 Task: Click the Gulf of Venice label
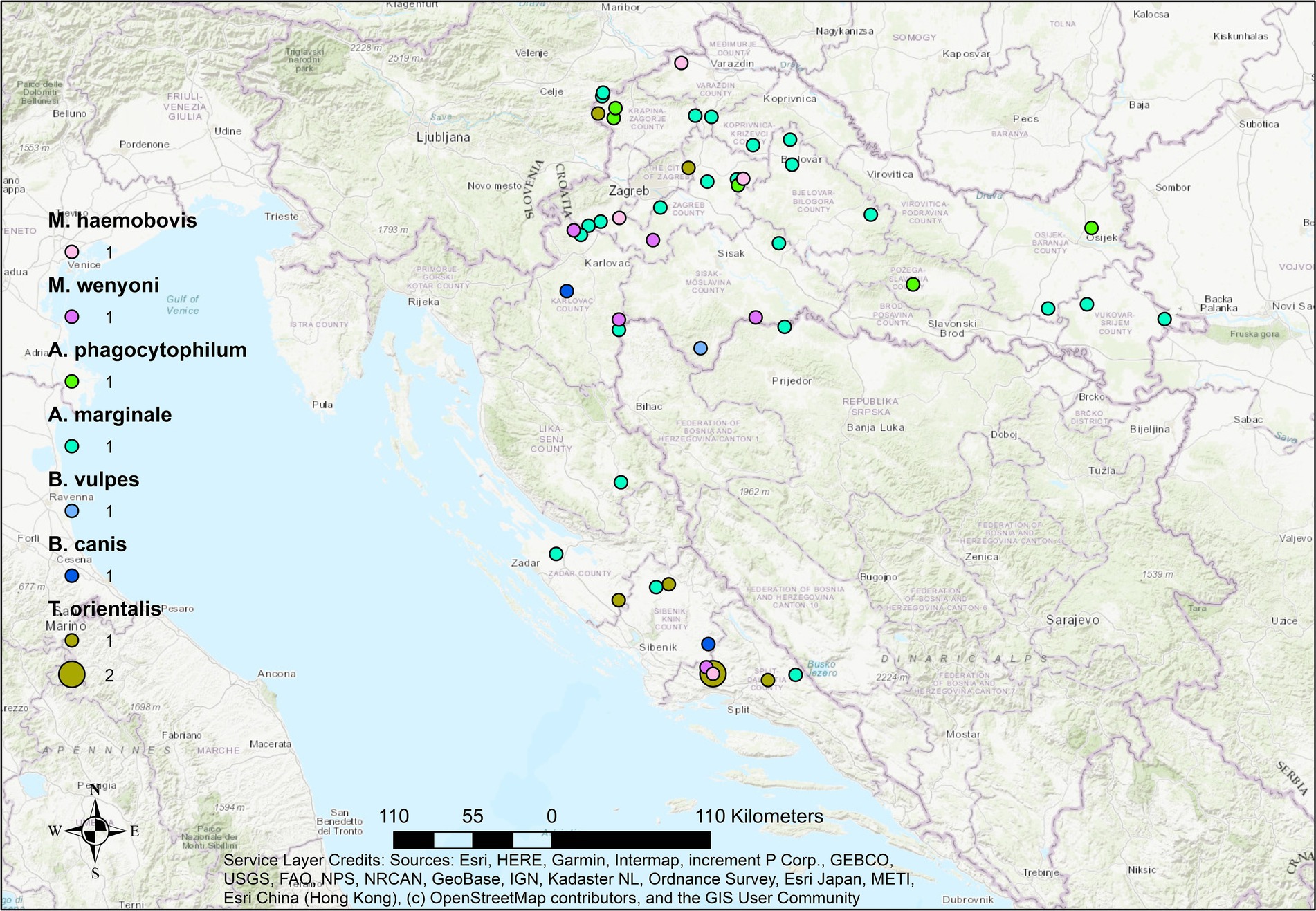point(183,305)
